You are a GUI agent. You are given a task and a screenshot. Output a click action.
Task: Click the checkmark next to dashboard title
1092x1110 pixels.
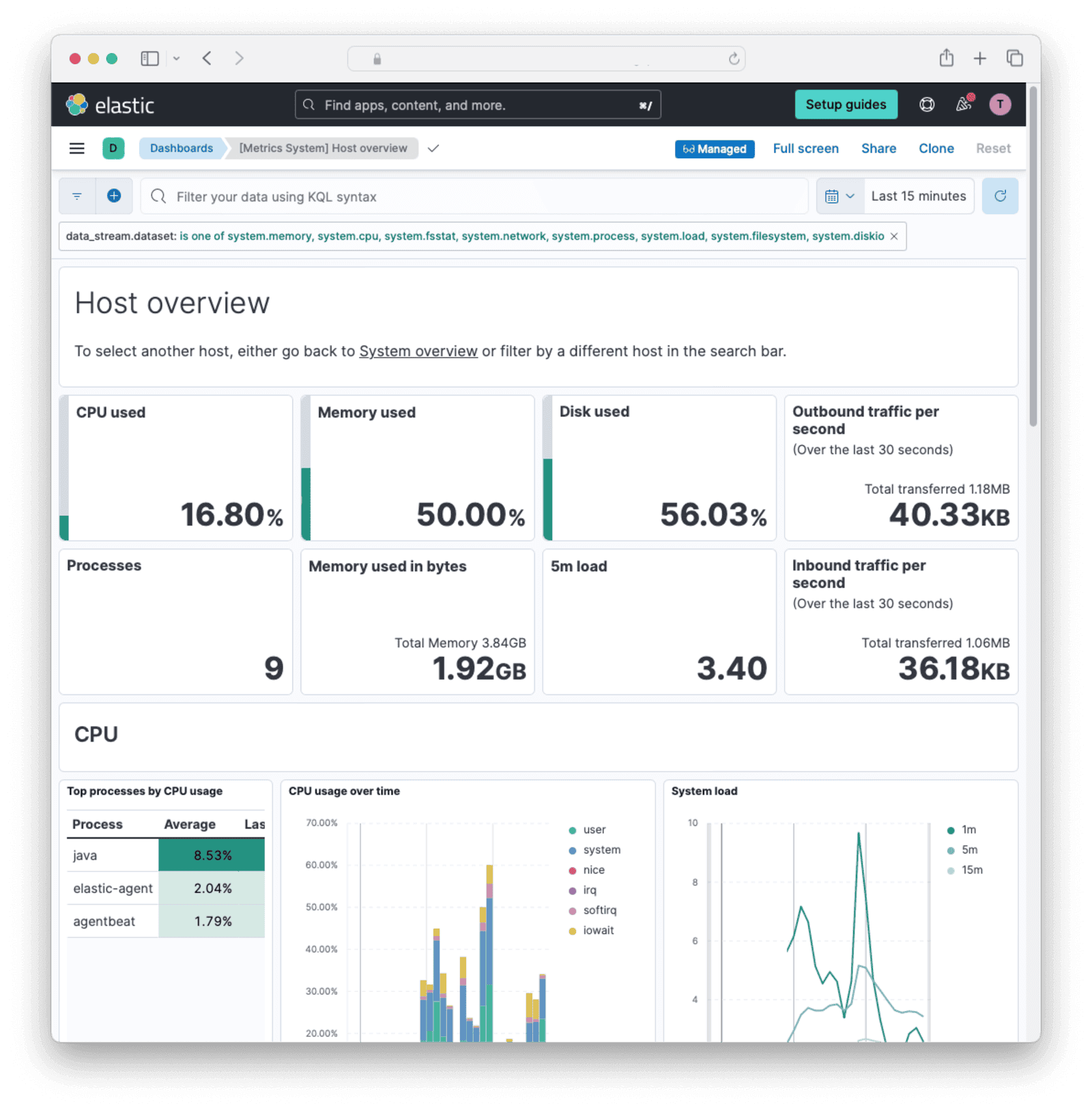[433, 148]
